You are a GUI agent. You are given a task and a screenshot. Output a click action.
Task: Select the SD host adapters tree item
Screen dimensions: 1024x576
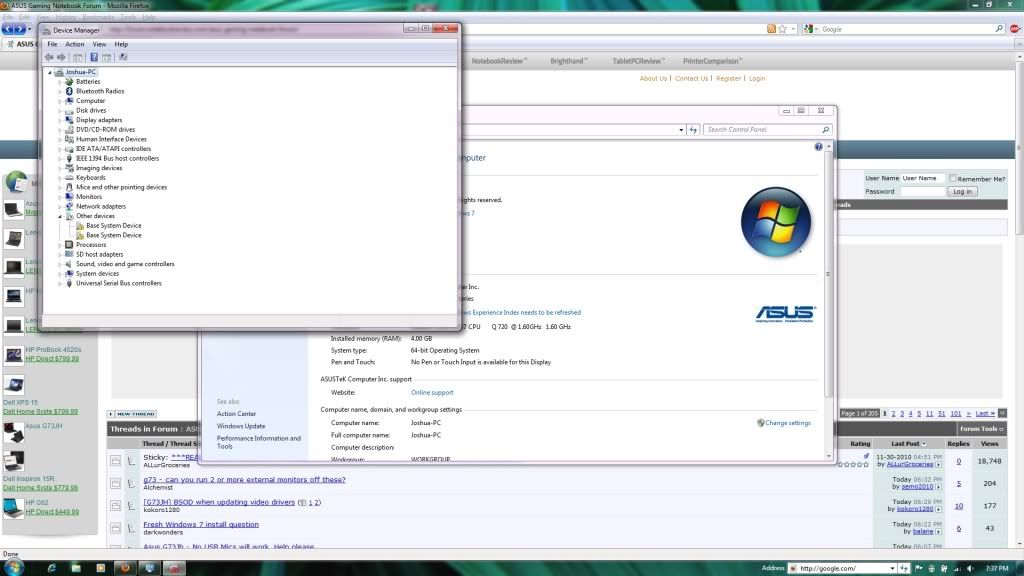click(99, 255)
